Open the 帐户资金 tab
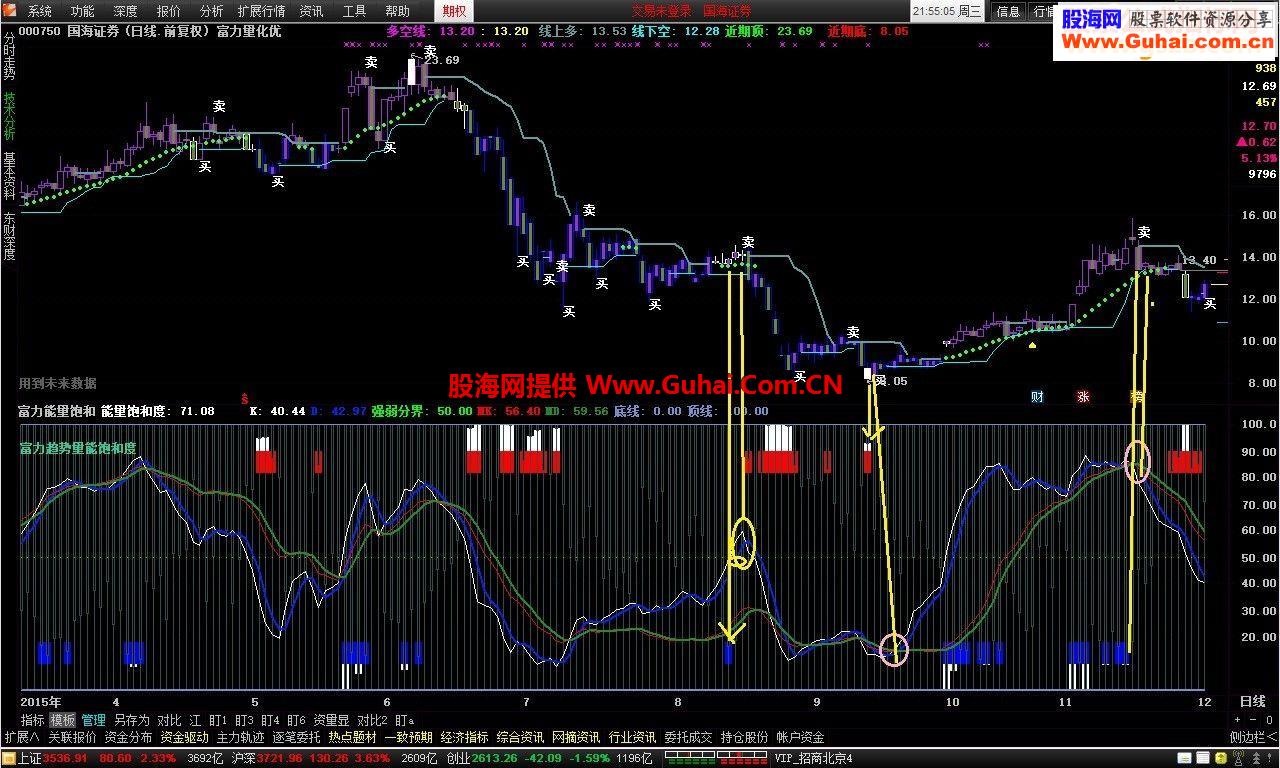 coord(800,738)
